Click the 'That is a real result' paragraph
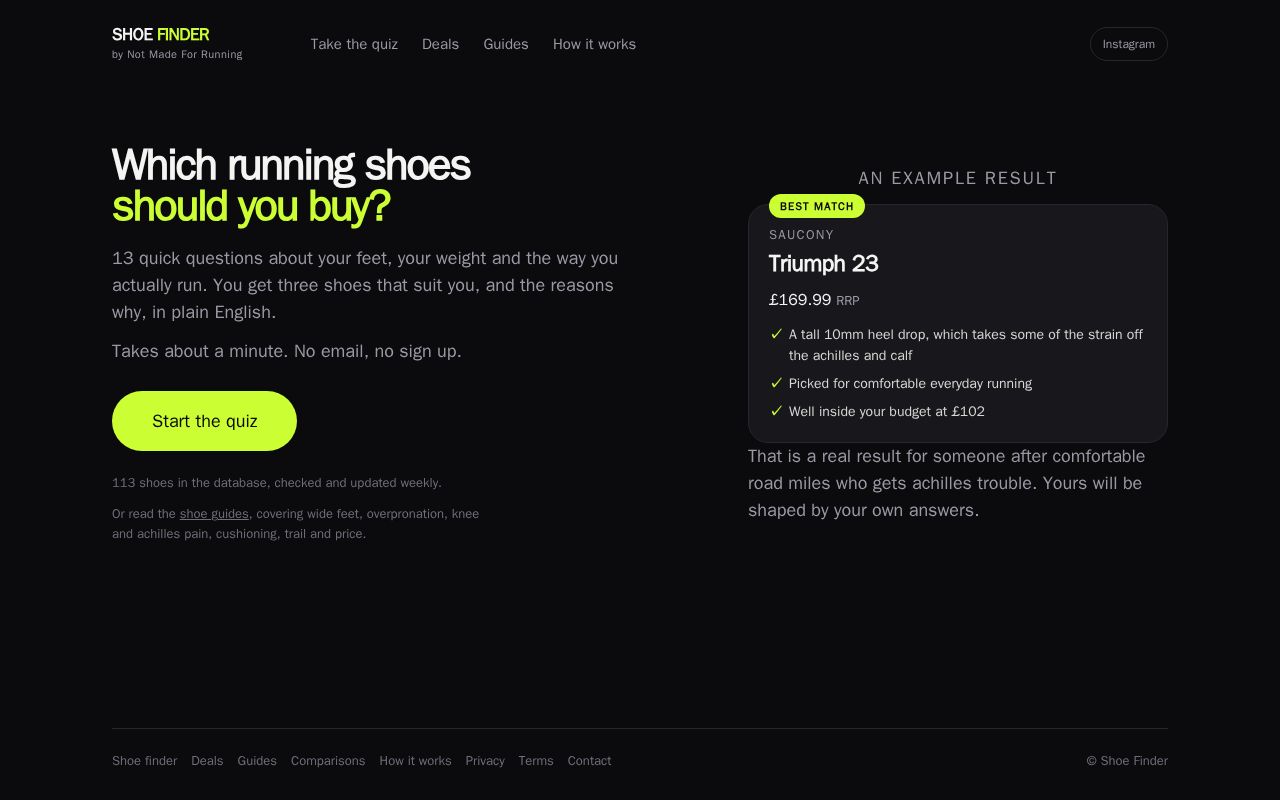This screenshot has width=1280, height=800. [x=946, y=483]
